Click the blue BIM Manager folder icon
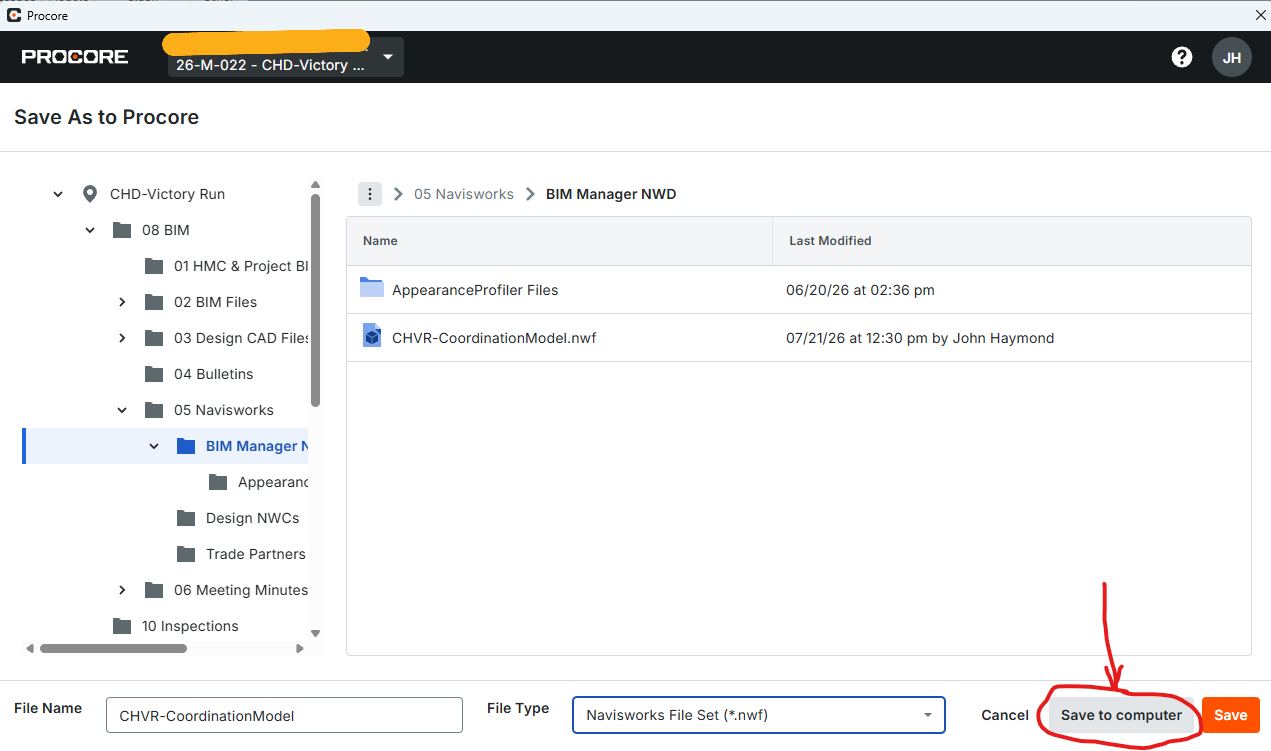Viewport: 1271px width, 751px height. 186,446
